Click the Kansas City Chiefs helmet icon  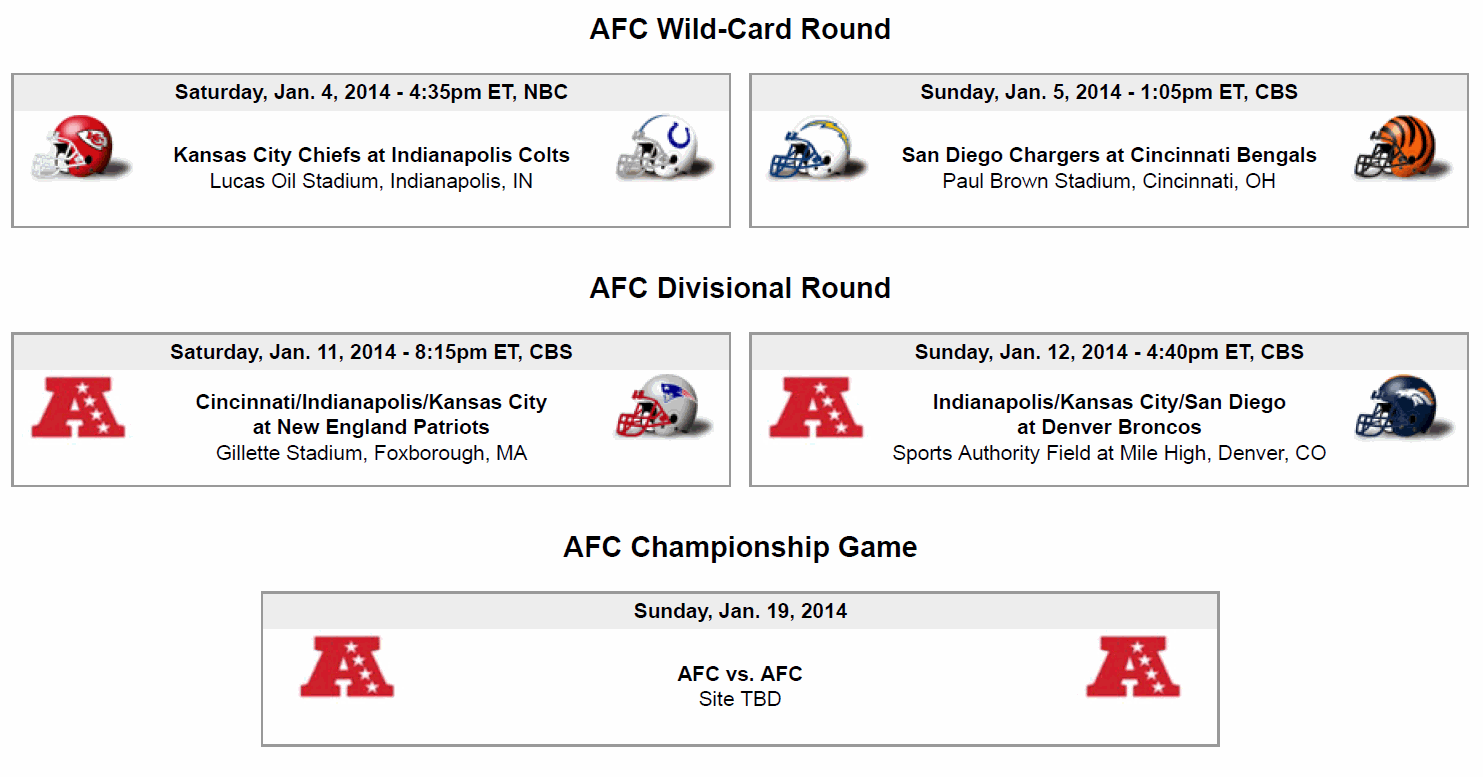[x=81, y=148]
